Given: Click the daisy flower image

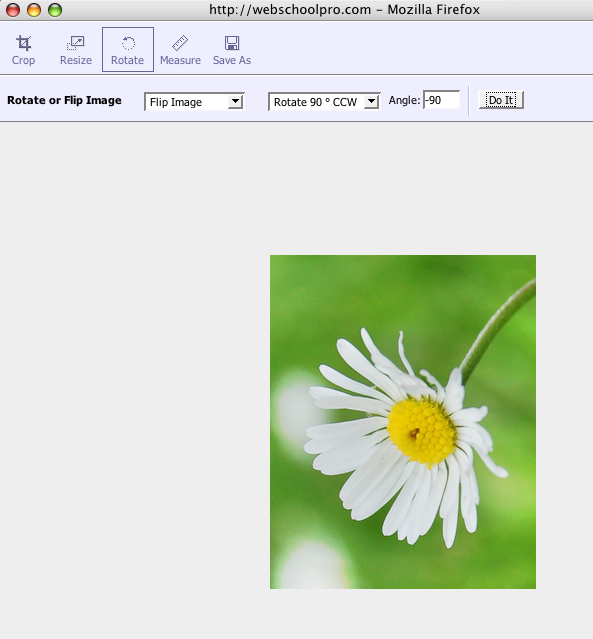Looking at the screenshot, I should tap(403, 422).
